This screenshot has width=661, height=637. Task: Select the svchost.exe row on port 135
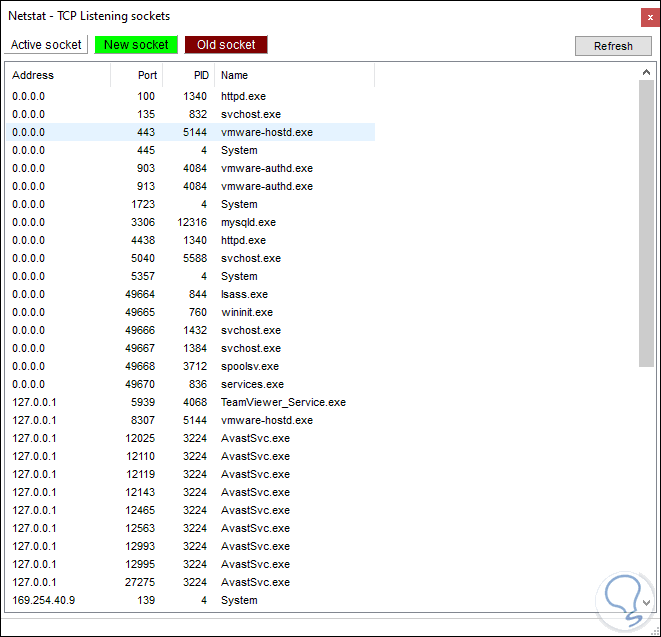point(191,114)
